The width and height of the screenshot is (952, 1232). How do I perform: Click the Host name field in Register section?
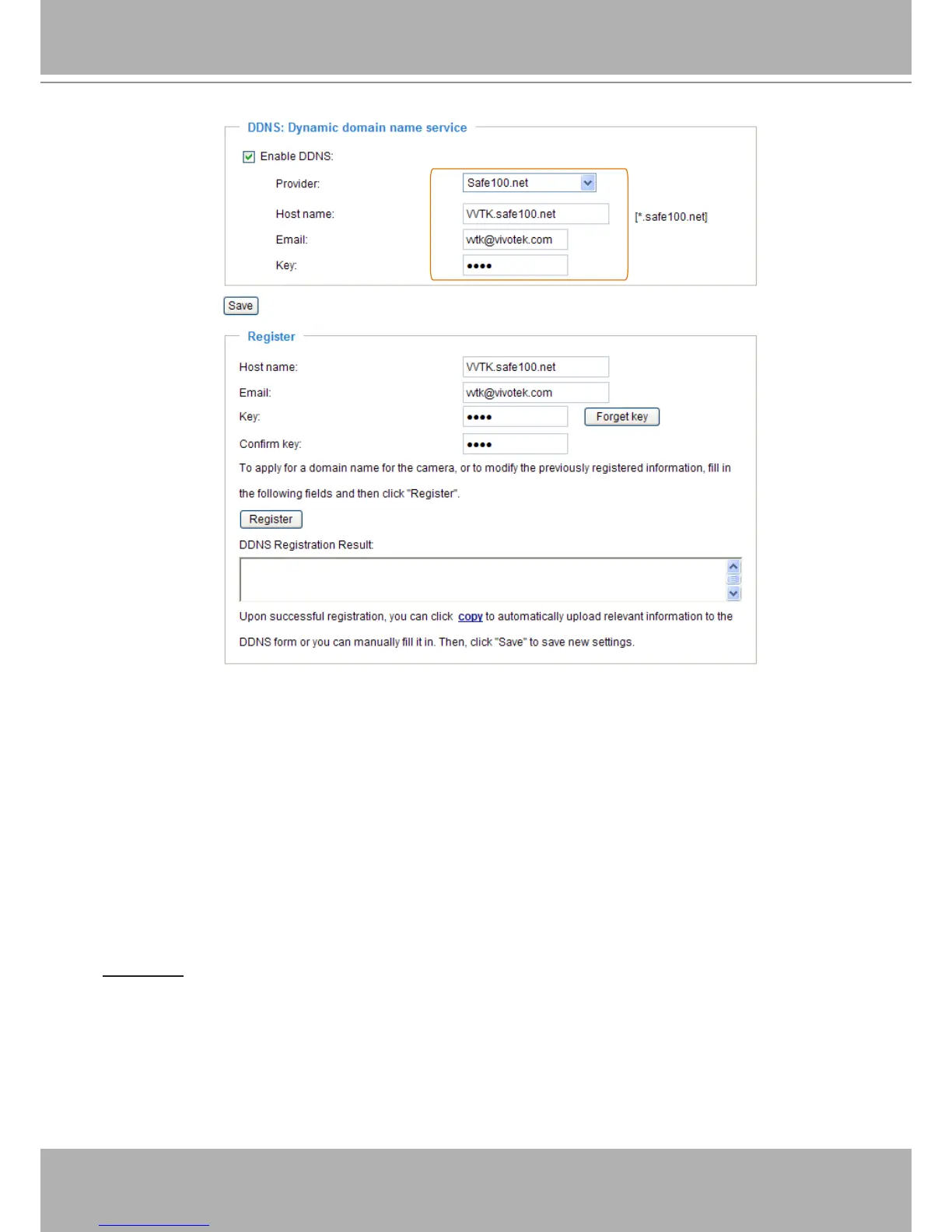pos(535,367)
